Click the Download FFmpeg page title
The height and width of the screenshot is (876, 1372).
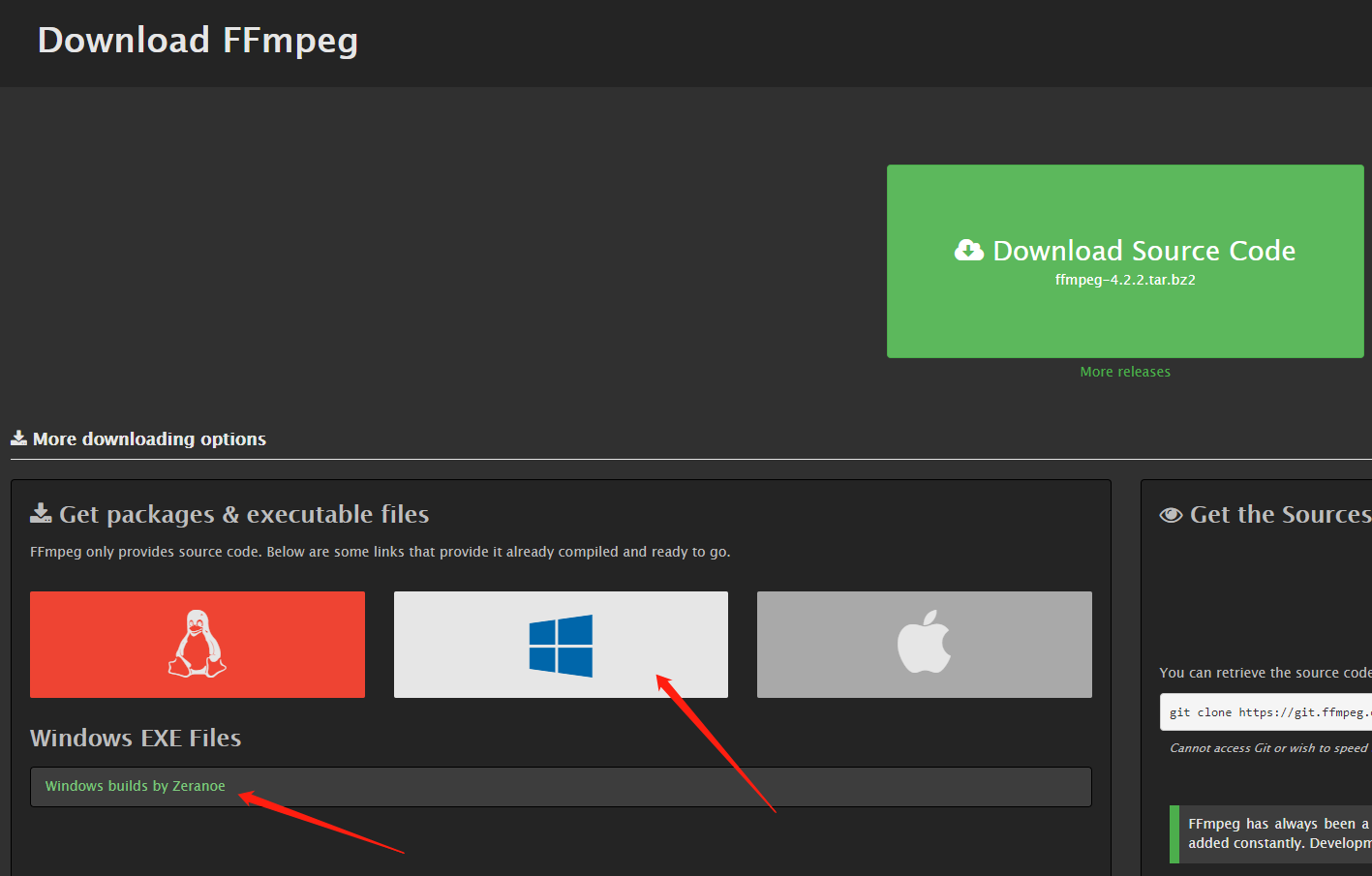(x=198, y=41)
